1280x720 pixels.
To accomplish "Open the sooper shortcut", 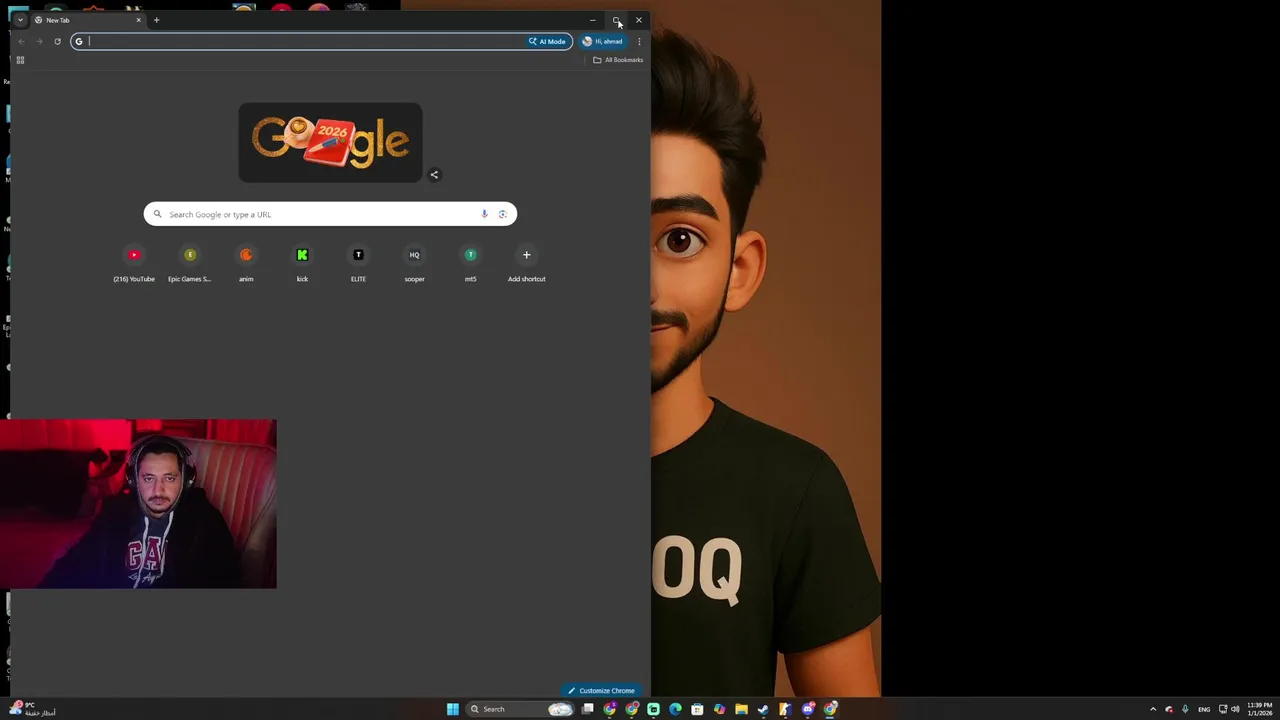I will (414, 264).
